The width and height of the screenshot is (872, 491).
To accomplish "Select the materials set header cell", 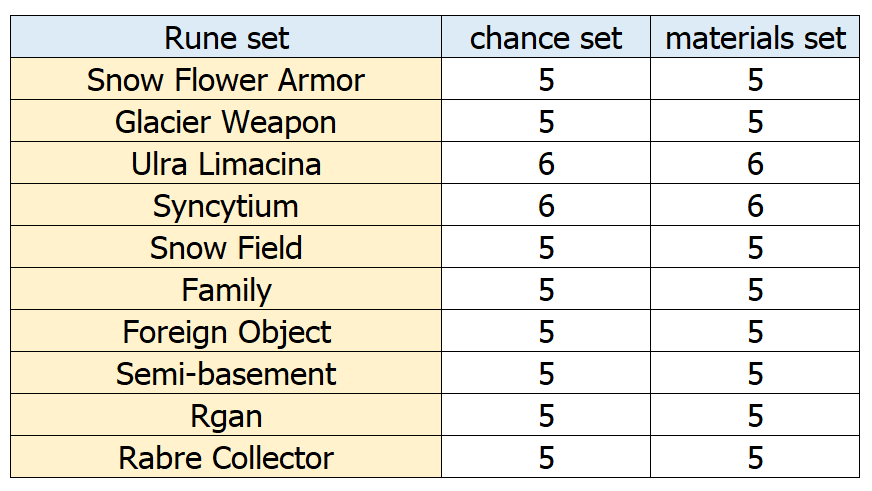I will [755, 37].
